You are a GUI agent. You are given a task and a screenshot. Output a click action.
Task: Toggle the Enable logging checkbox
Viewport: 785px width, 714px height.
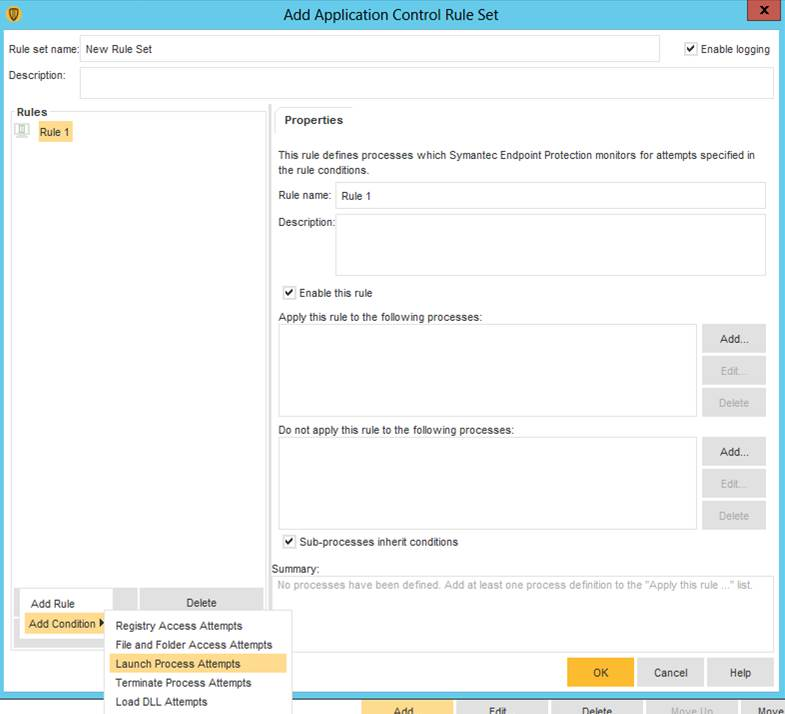(x=690, y=49)
